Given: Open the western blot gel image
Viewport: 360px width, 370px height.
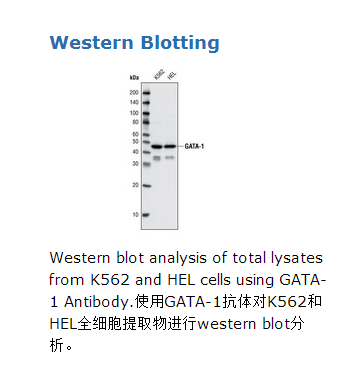Looking at the screenshot, I should pos(159,156).
